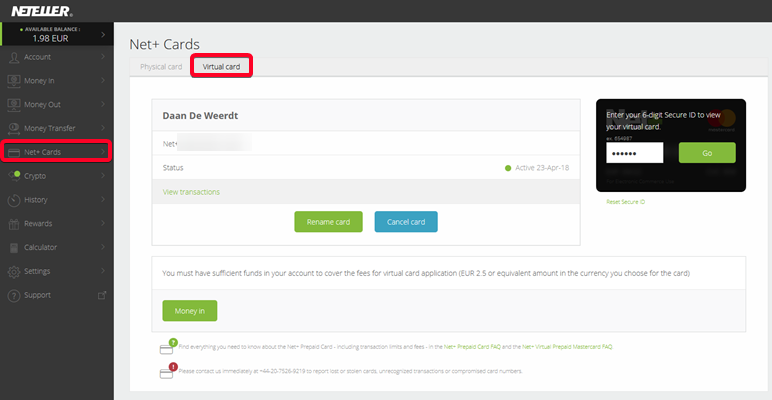Open the View transactions link
This screenshot has height=400, width=772.
191,192
